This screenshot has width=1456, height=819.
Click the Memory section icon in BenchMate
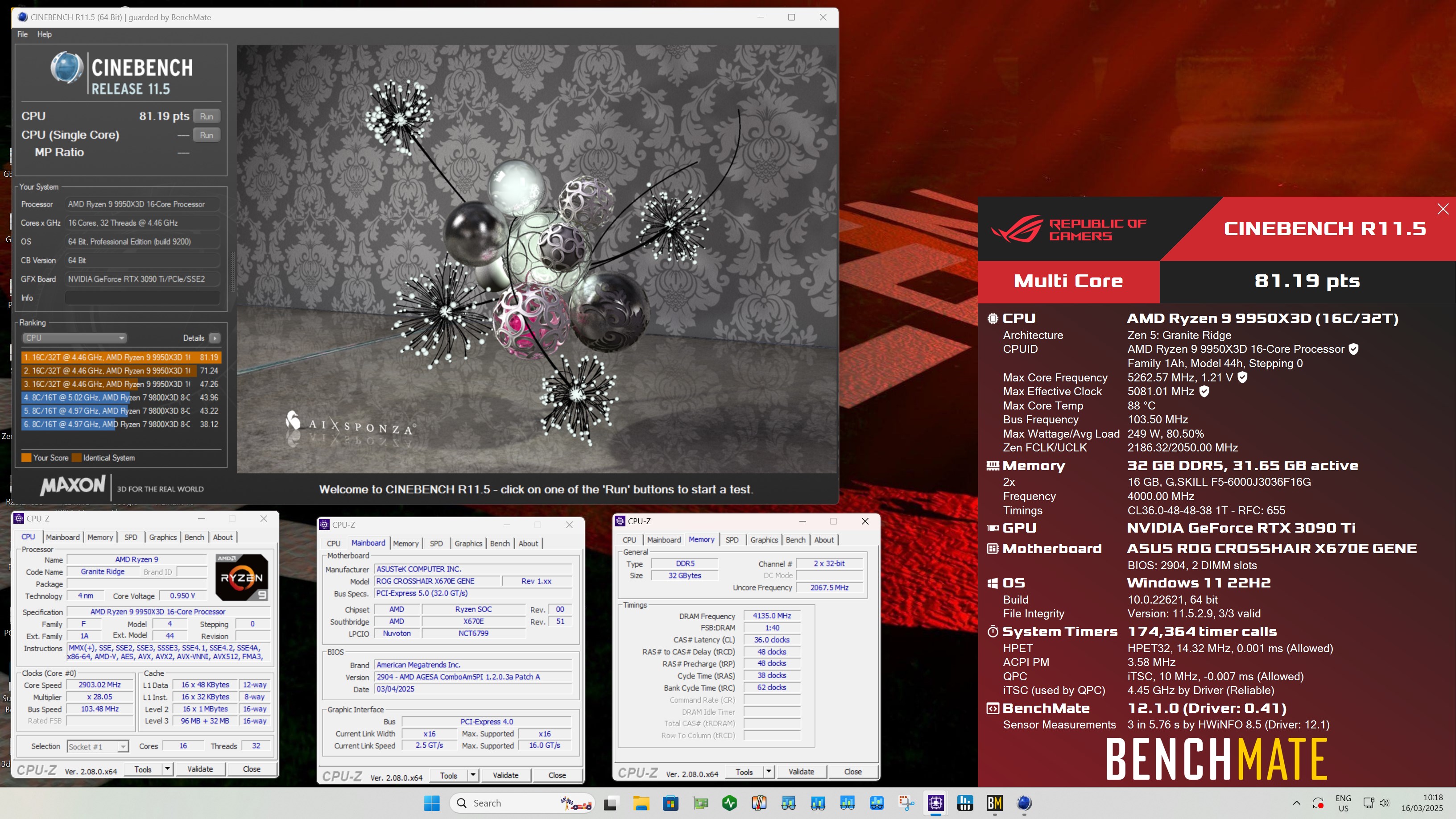click(993, 466)
